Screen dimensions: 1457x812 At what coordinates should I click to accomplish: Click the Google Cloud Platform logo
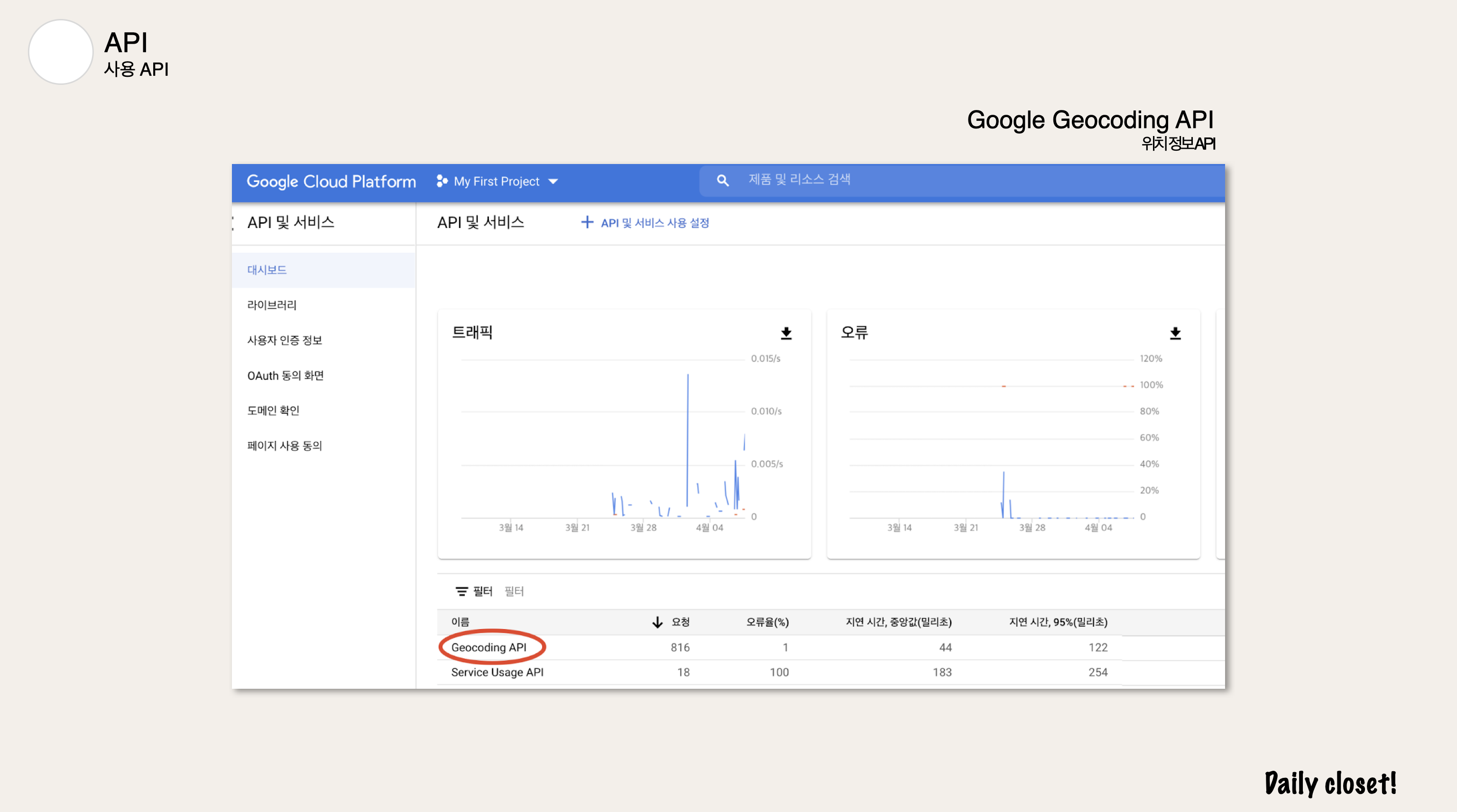[x=331, y=182]
